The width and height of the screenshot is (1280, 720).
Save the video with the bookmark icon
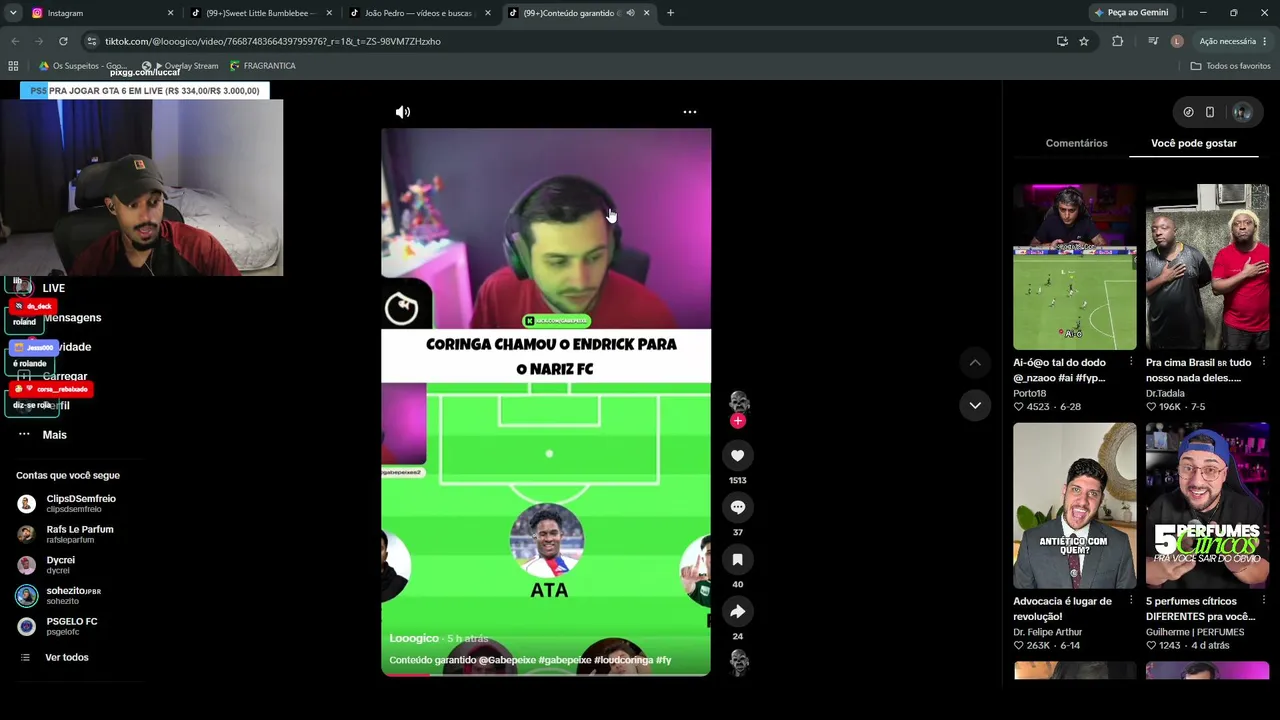pyautogui.click(x=738, y=559)
